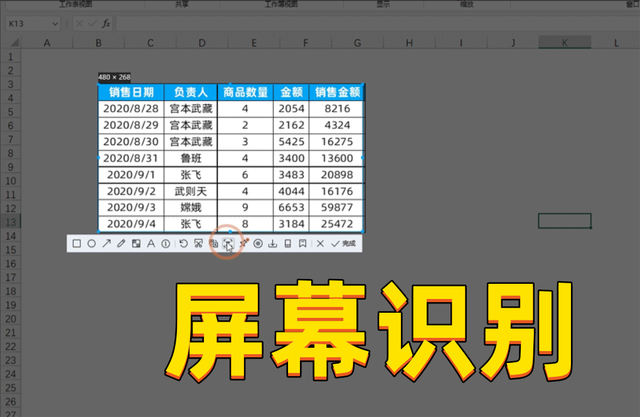Click the cell 8216
Viewport: 640px width, 417px height.
[337, 109]
